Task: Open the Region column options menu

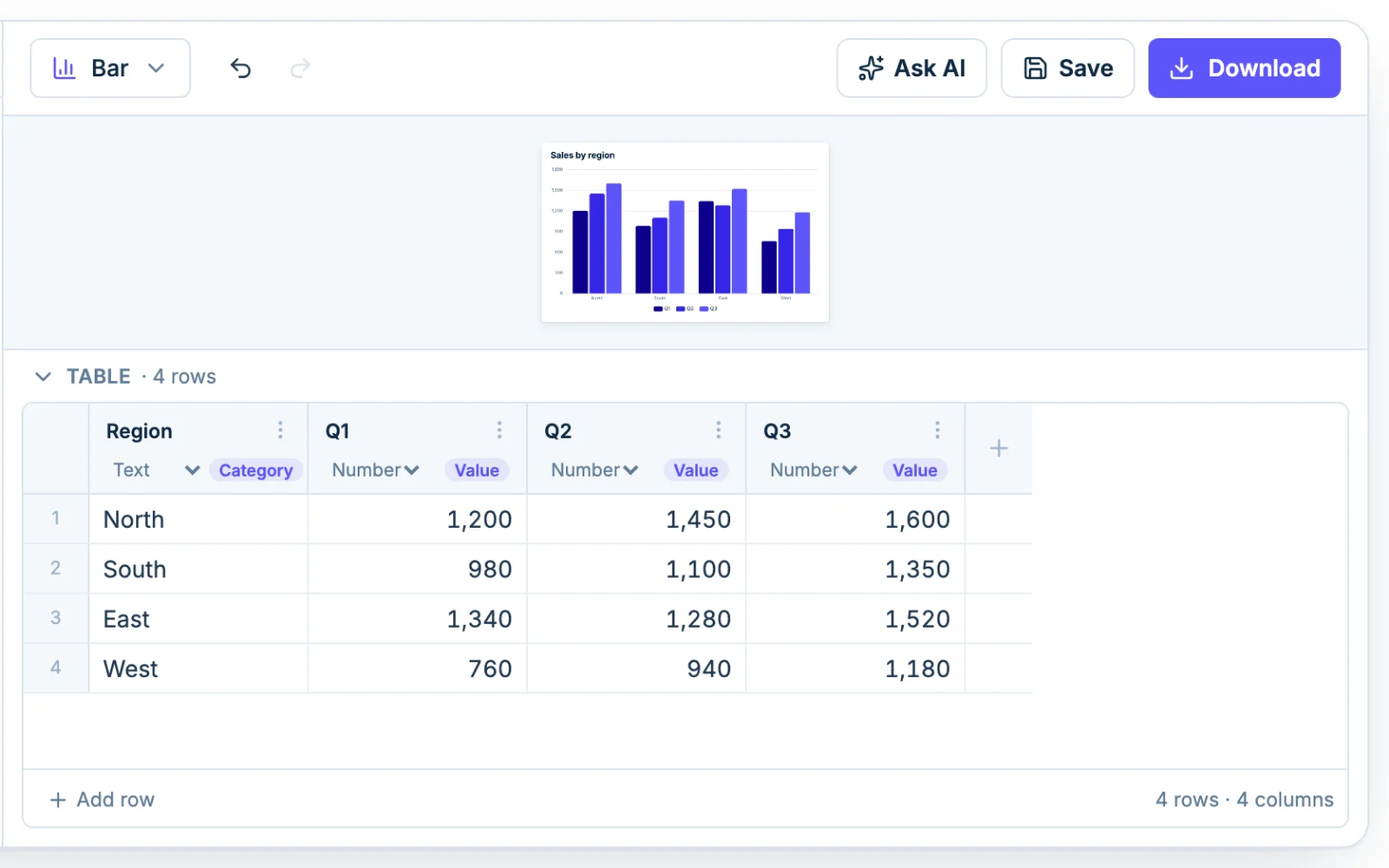Action: click(280, 431)
